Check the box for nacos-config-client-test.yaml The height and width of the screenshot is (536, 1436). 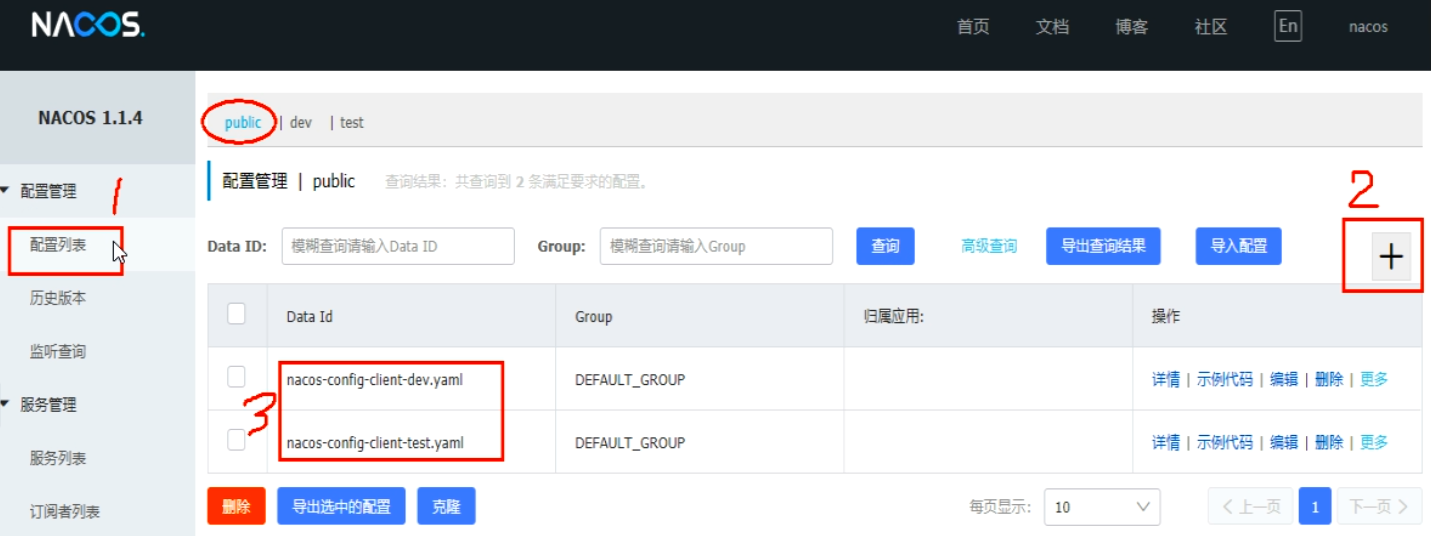pyautogui.click(x=236, y=440)
